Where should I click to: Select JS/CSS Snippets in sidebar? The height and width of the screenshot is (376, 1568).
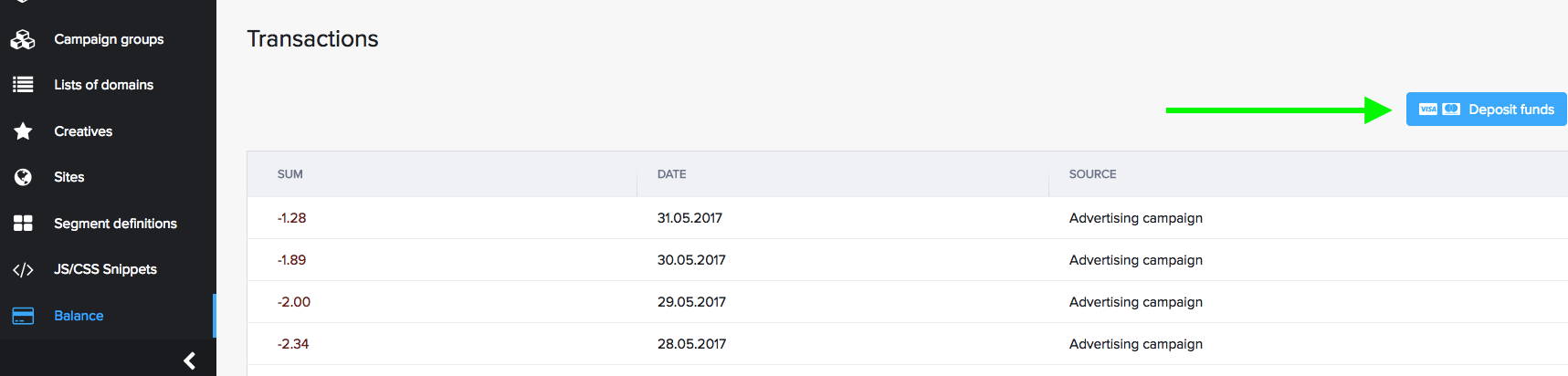click(x=105, y=269)
